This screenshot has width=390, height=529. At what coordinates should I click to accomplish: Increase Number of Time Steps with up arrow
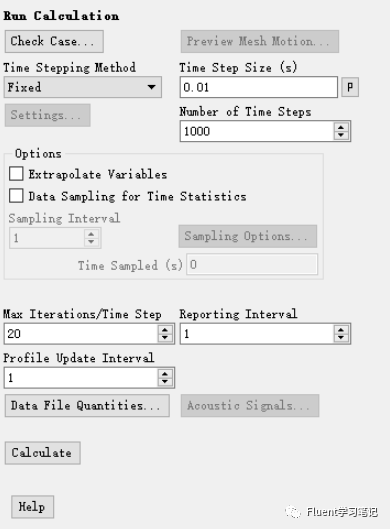pyautogui.click(x=341, y=128)
